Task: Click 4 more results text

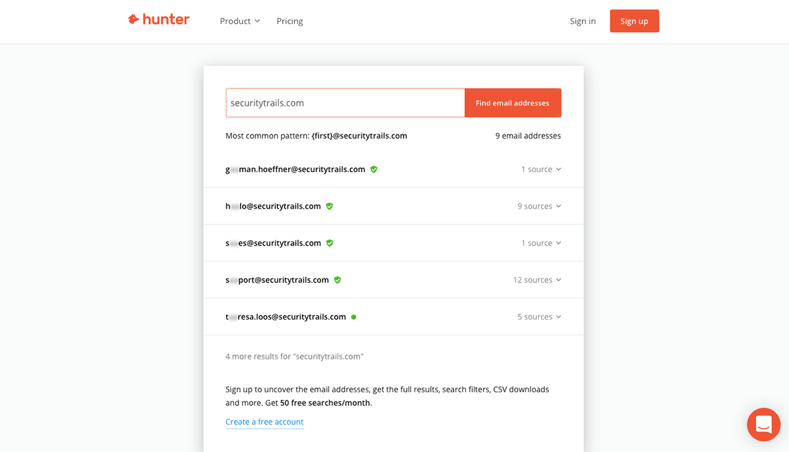Action: 294,356
